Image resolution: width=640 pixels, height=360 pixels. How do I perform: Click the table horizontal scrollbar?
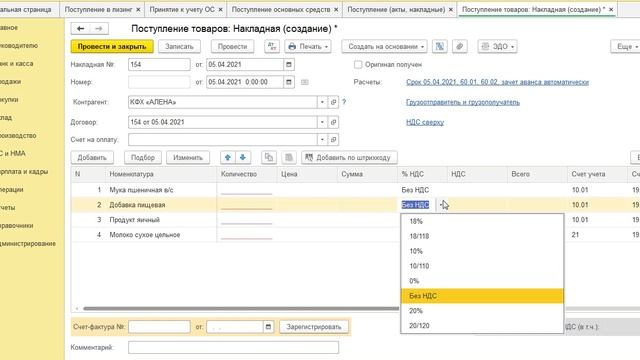pos(241,309)
